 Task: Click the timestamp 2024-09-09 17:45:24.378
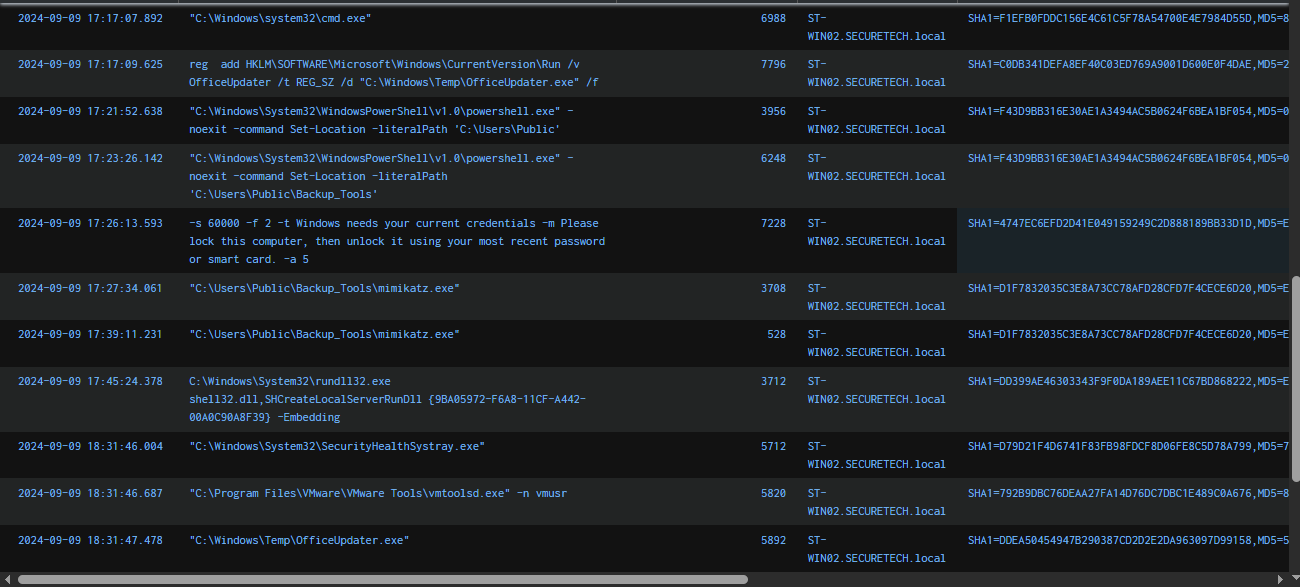(90, 382)
